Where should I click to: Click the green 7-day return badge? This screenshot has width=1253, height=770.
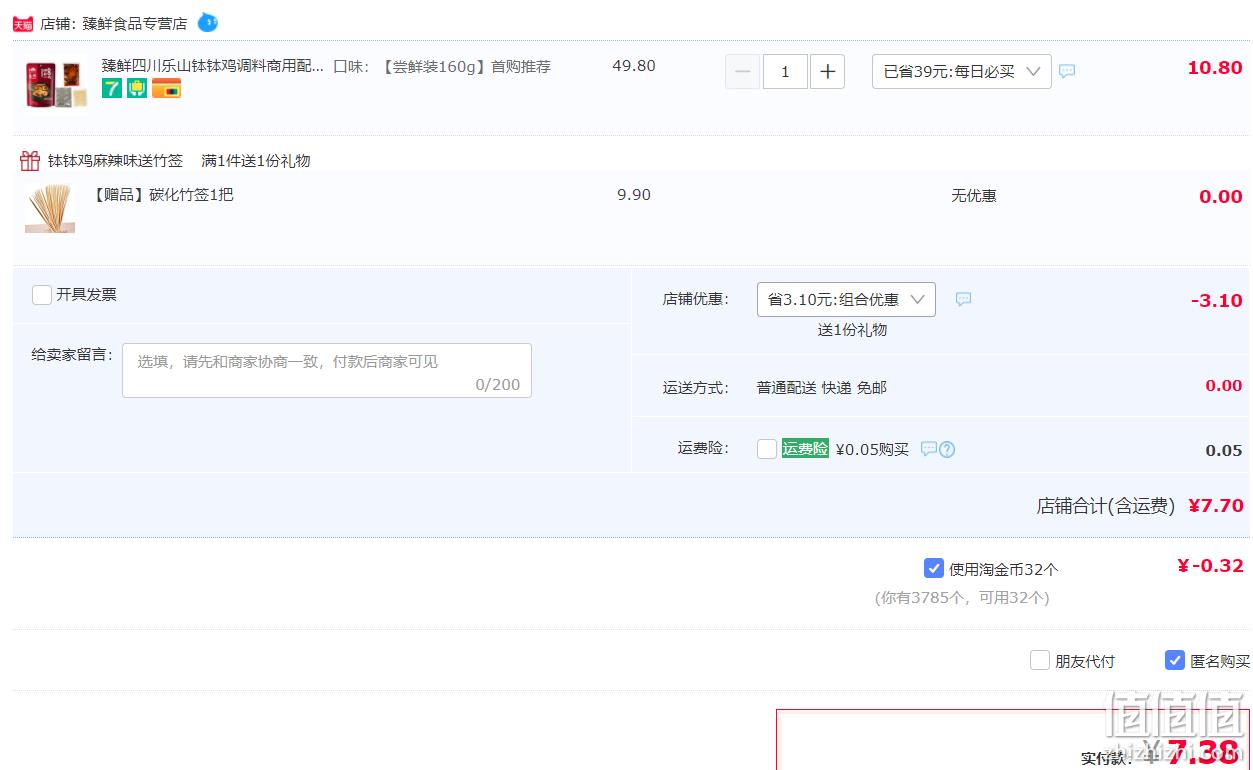(112, 88)
